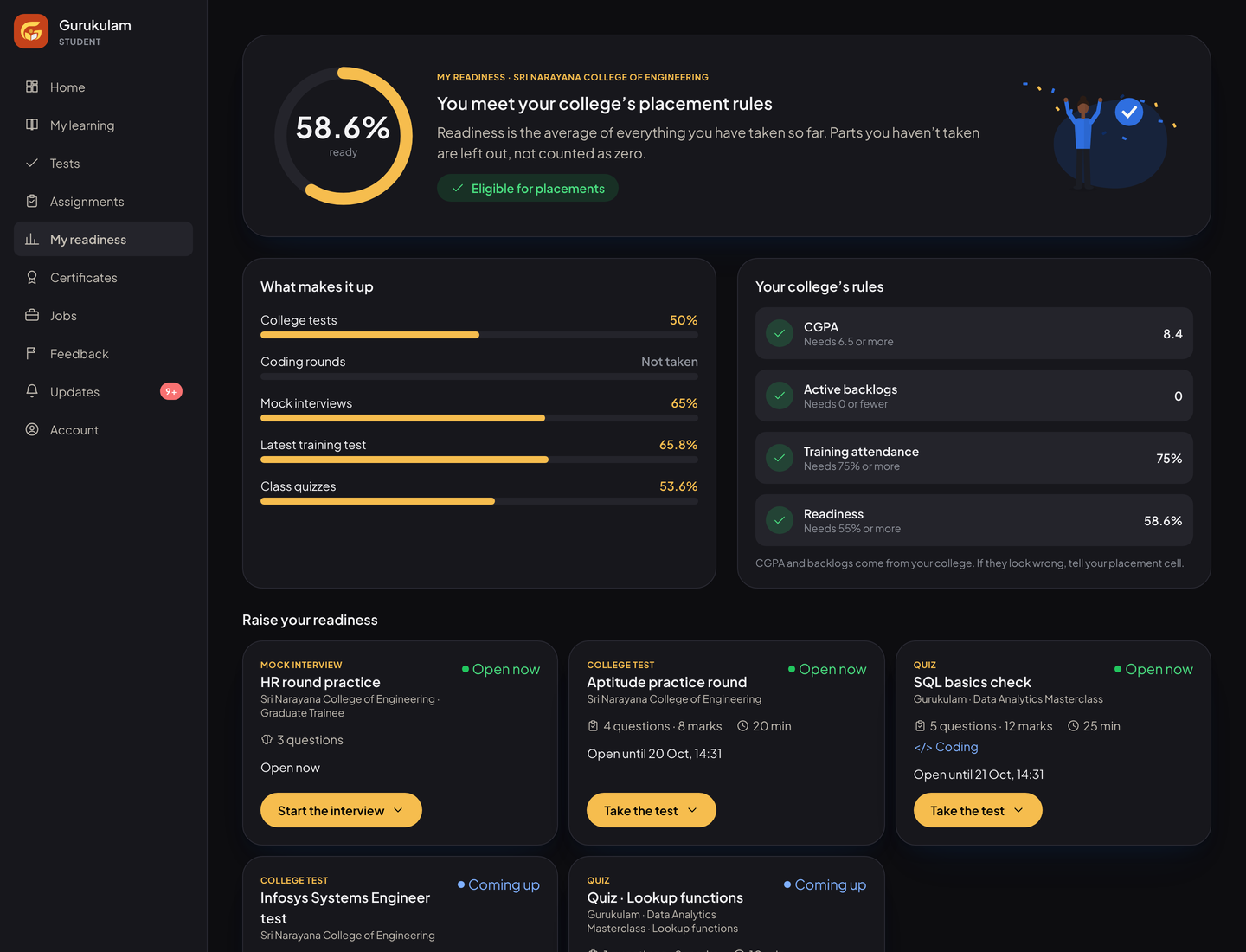Click the Tests checkmark icon
Screen dimensions: 1246x952
pyautogui.click(x=32, y=163)
